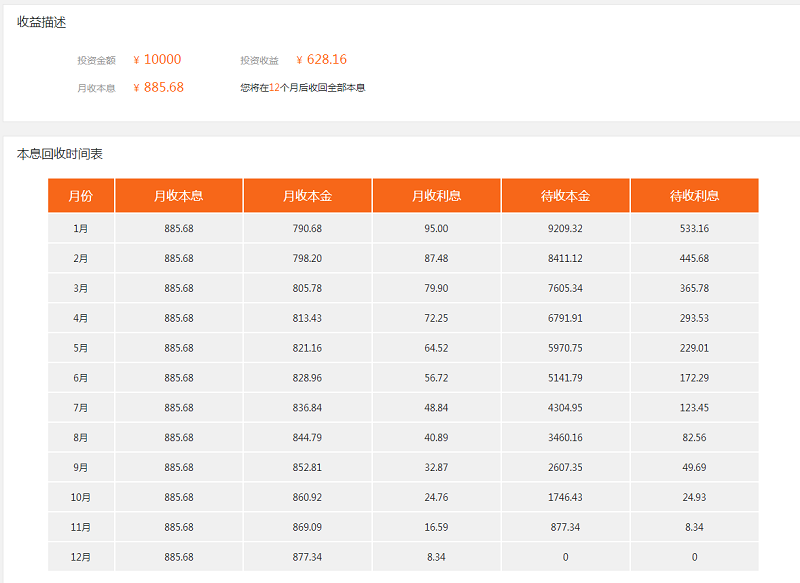Click the 投资金额 label
This screenshot has height=583, width=800.
click(x=96, y=60)
